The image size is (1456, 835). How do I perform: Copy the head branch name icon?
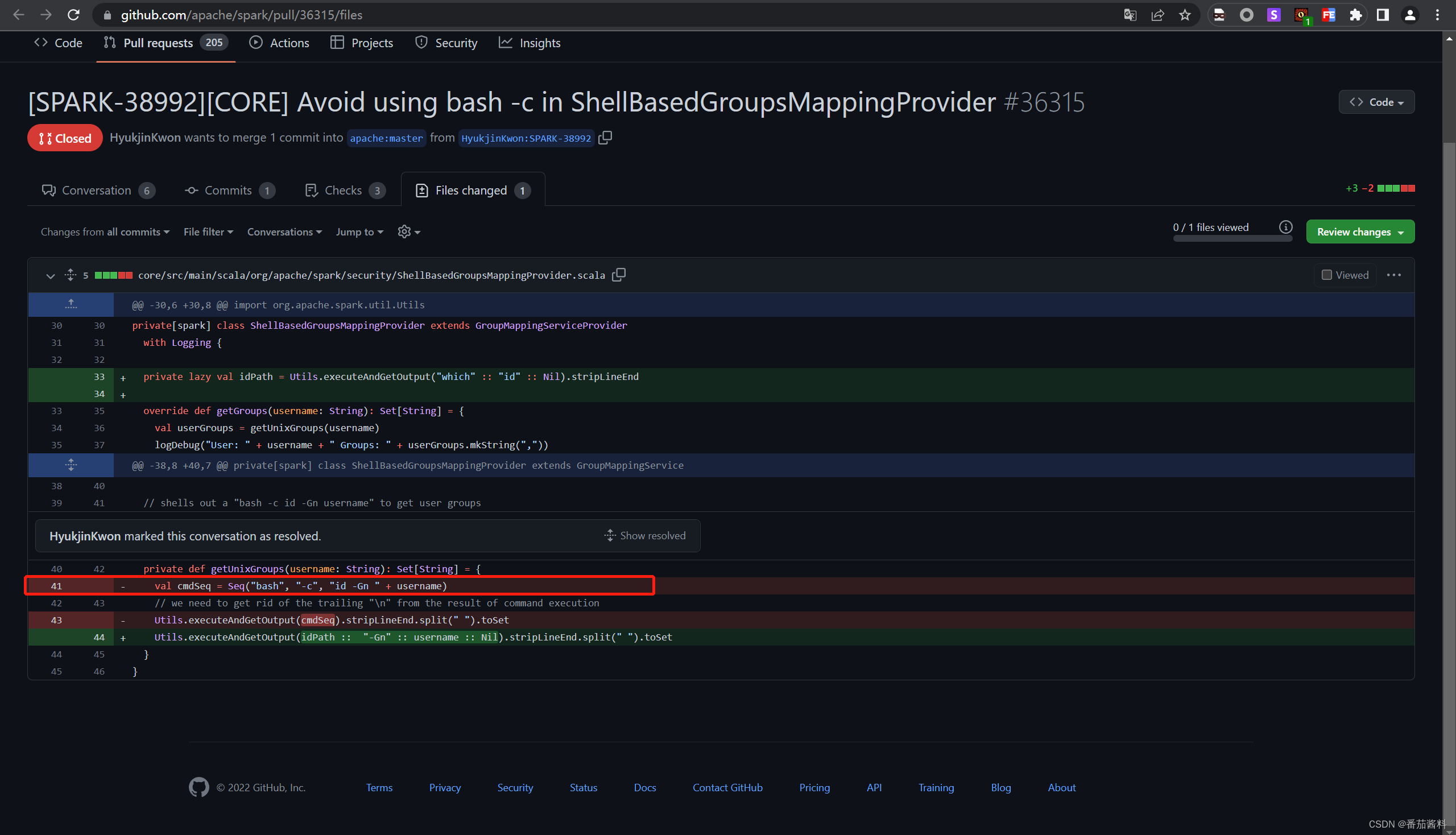point(605,138)
